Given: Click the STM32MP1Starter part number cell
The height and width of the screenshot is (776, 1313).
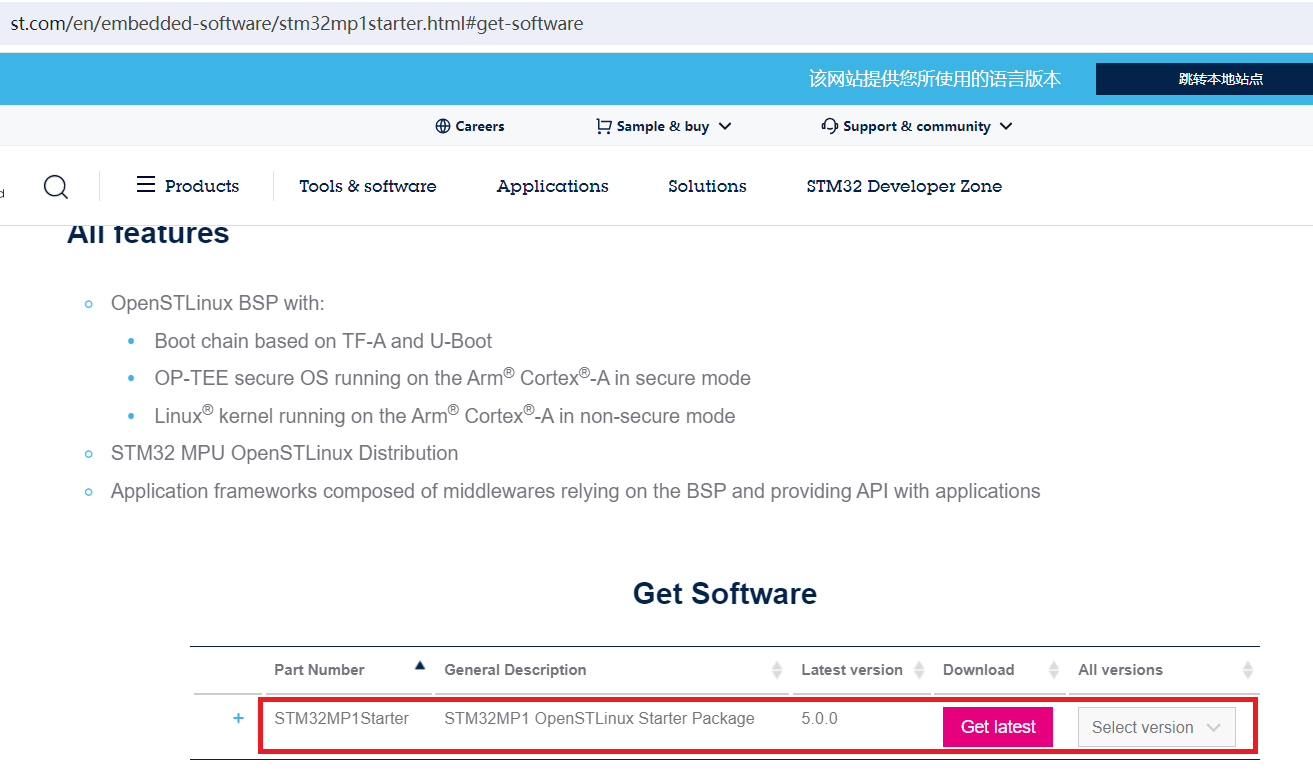Looking at the screenshot, I should tap(341, 718).
